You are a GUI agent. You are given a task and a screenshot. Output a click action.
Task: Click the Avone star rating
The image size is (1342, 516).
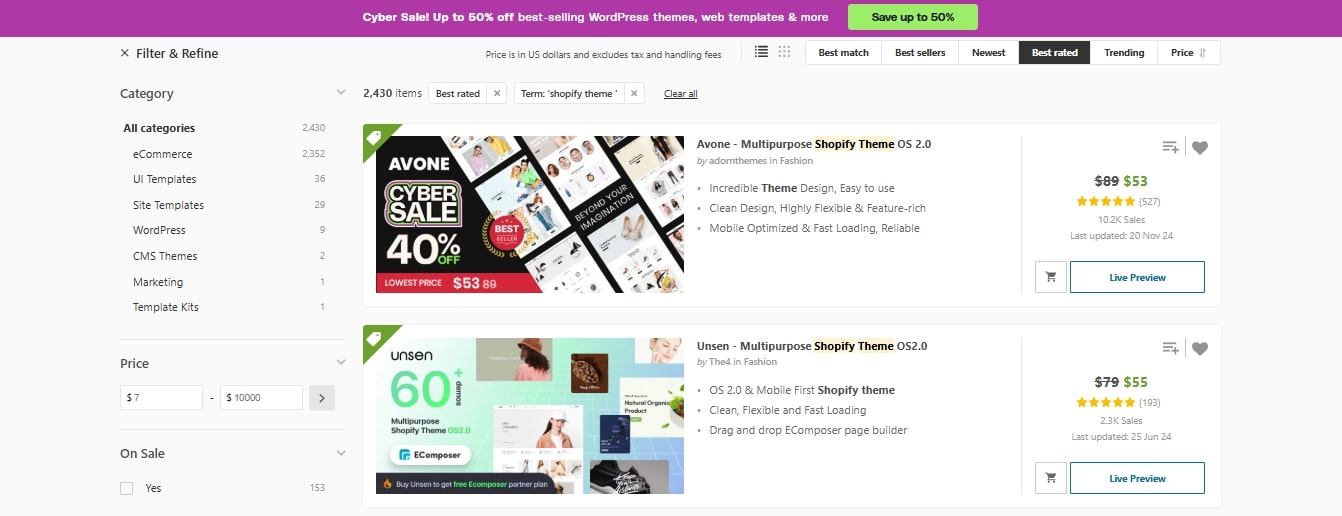(x=1105, y=201)
